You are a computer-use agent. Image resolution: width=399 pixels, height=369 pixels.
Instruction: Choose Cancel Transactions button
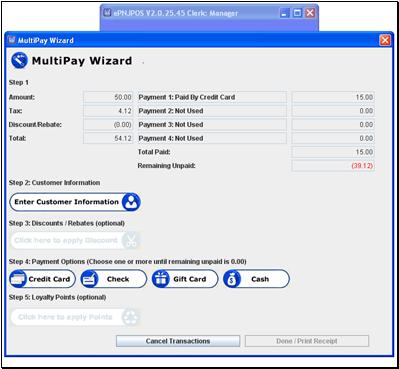coord(178,341)
